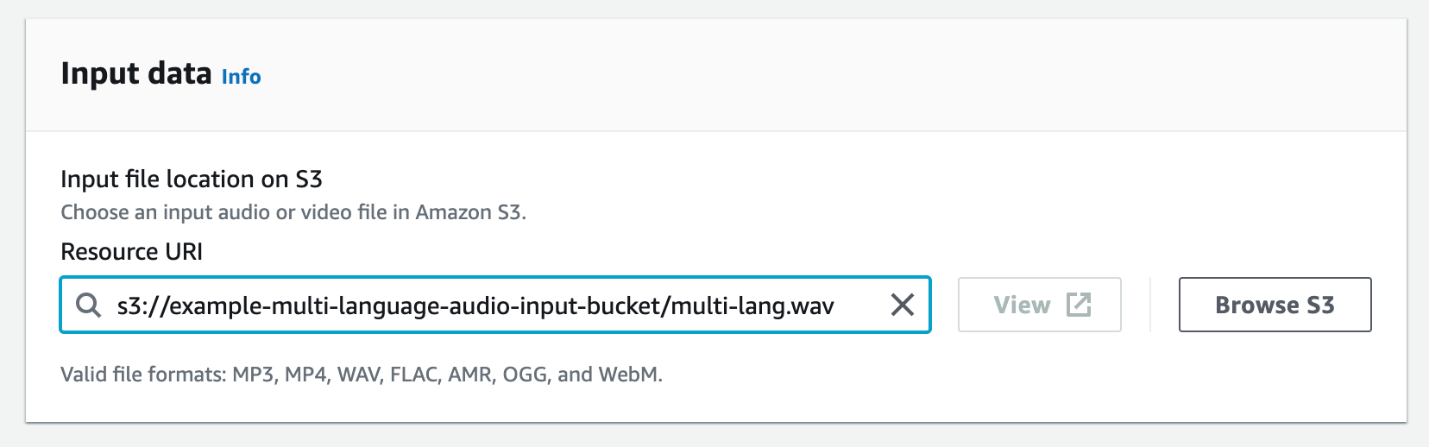
Task: Click the magnifier search icon in Resource URI
Action: pos(88,305)
